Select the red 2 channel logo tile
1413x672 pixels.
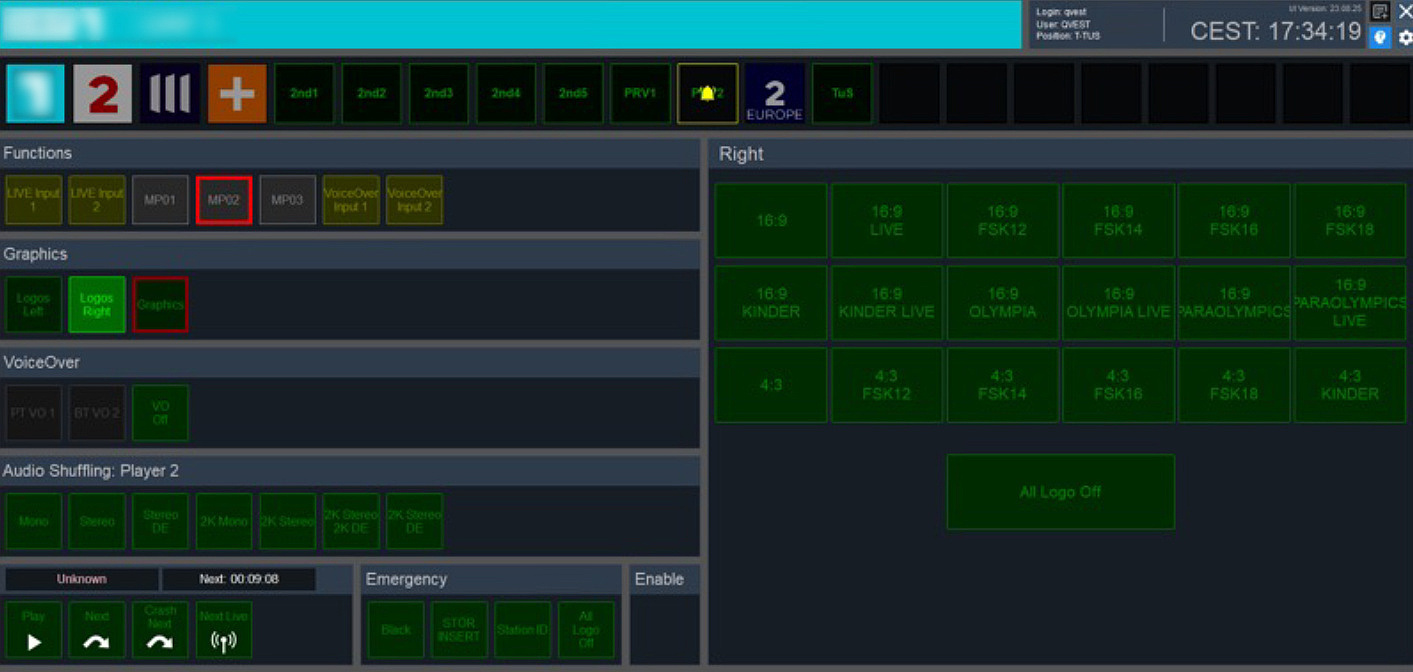point(103,94)
